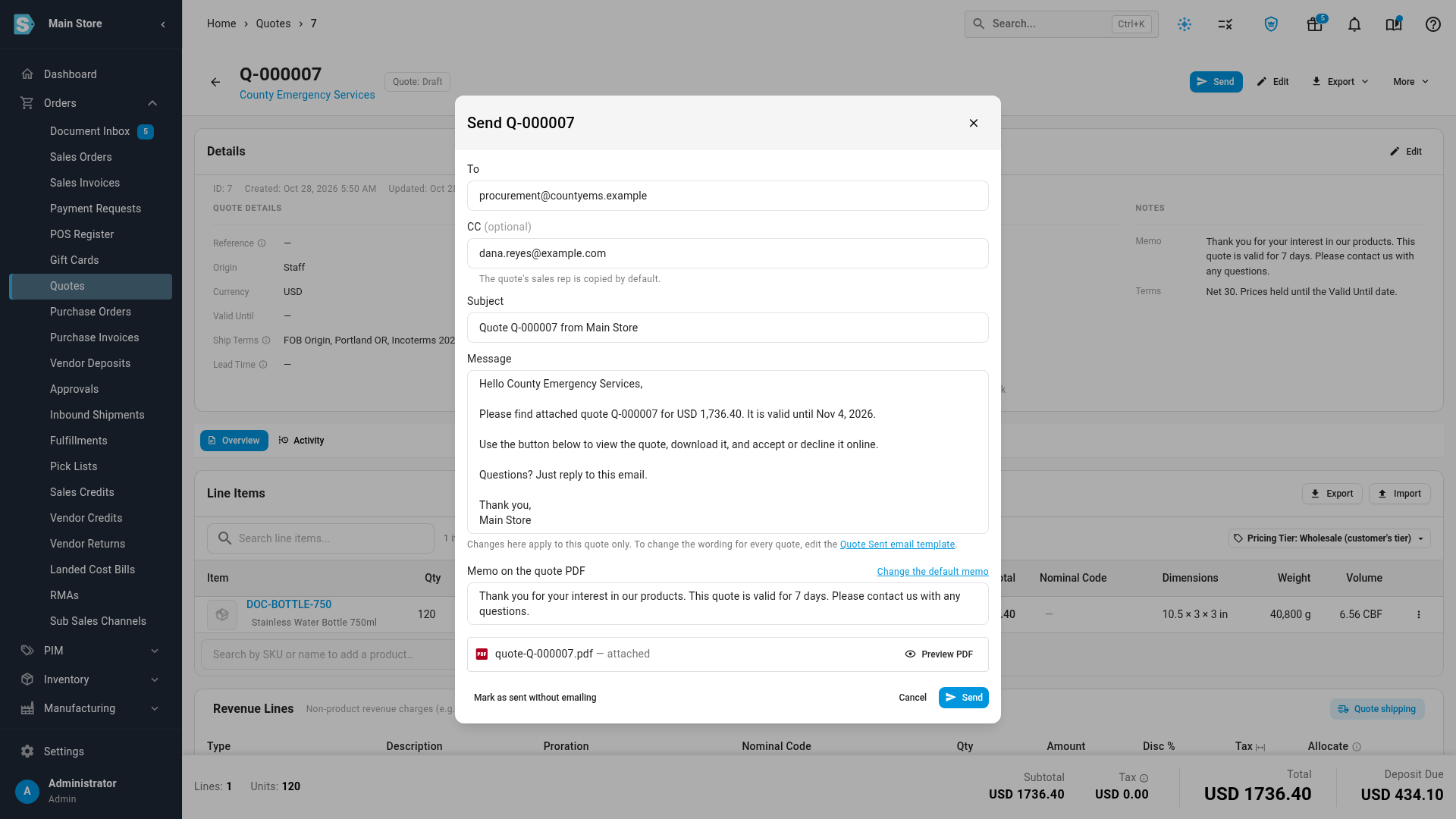
Task: Click the Main Store logo icon
Action: click(24, 24)
